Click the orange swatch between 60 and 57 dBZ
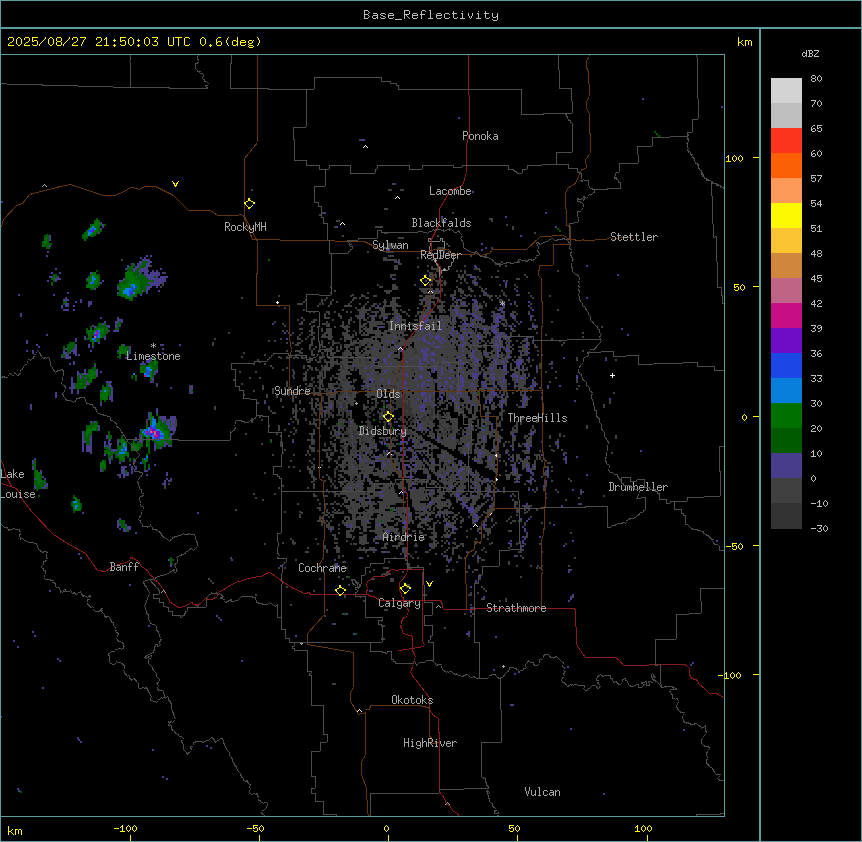This screenshot has width=862, height=842. coord(786,165)
